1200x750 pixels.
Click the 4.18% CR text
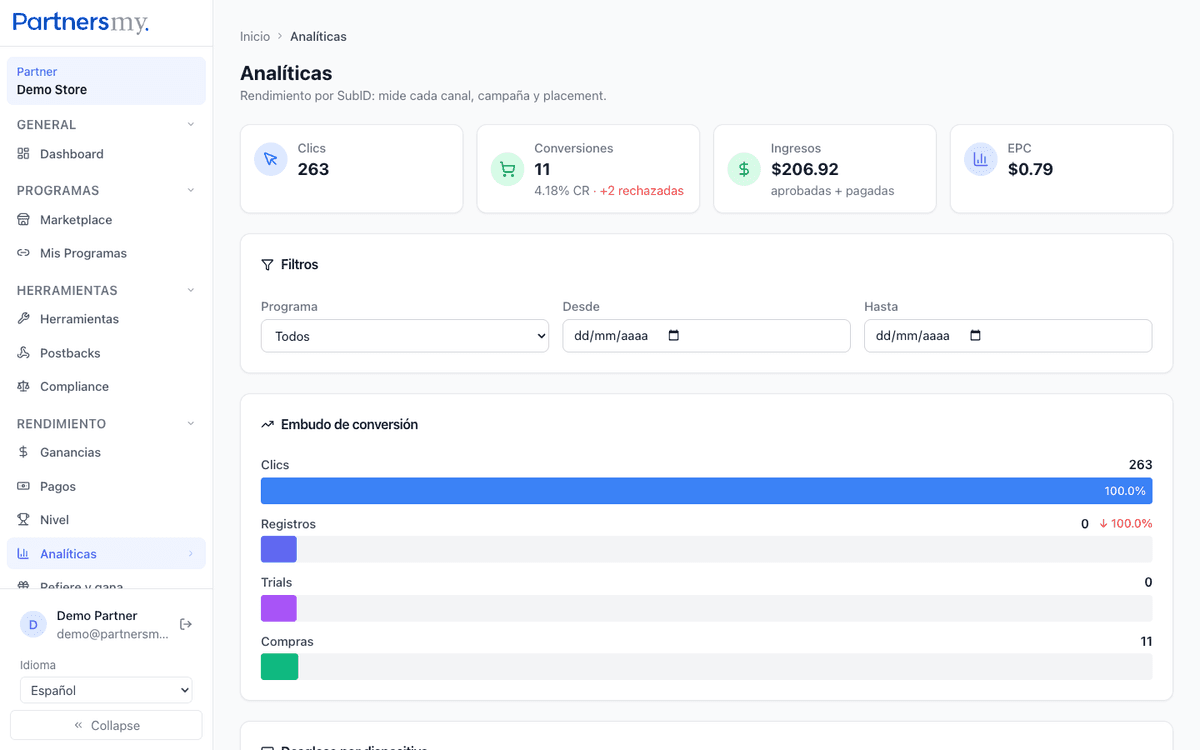561,190
